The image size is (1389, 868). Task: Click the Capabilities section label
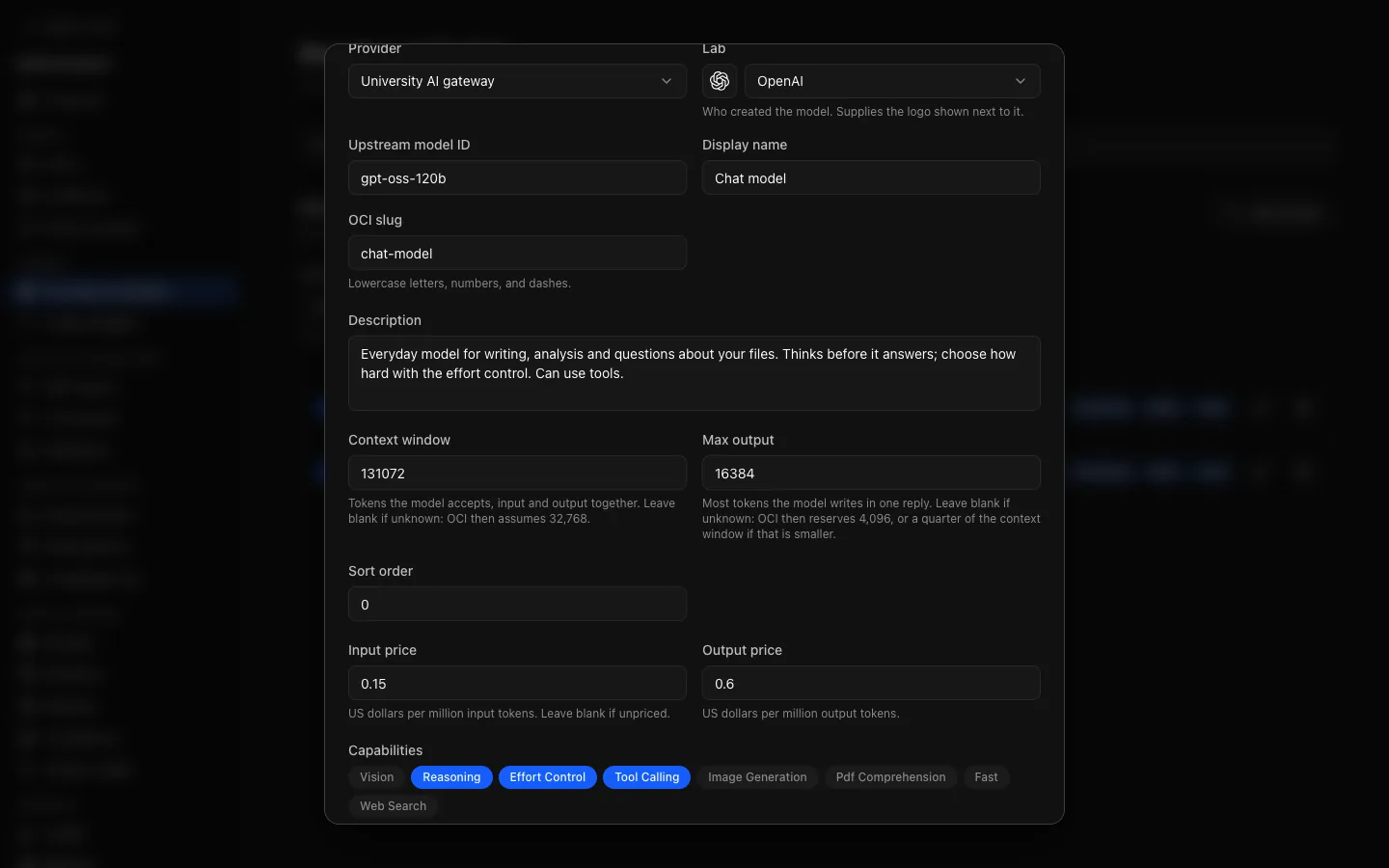pyautogui.click(x=385, y=750)
